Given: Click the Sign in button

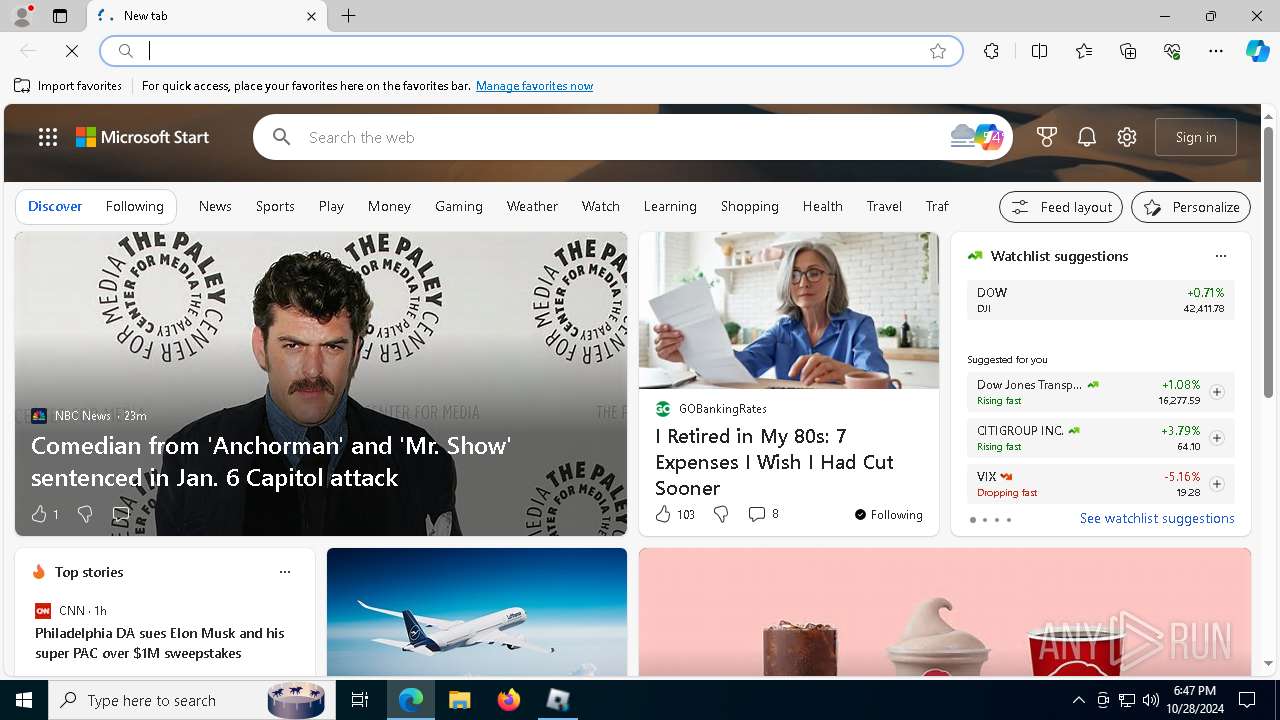Looking at the screenshot, I should pyautogui.click(x=1196, y=137).
